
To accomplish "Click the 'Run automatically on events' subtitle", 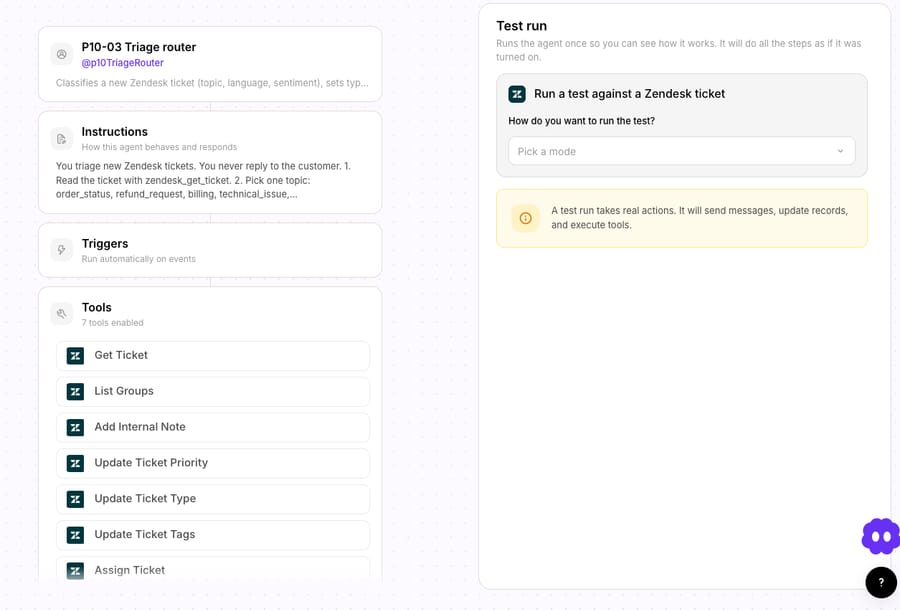I will pyautogui.click(x=138, y=259).
